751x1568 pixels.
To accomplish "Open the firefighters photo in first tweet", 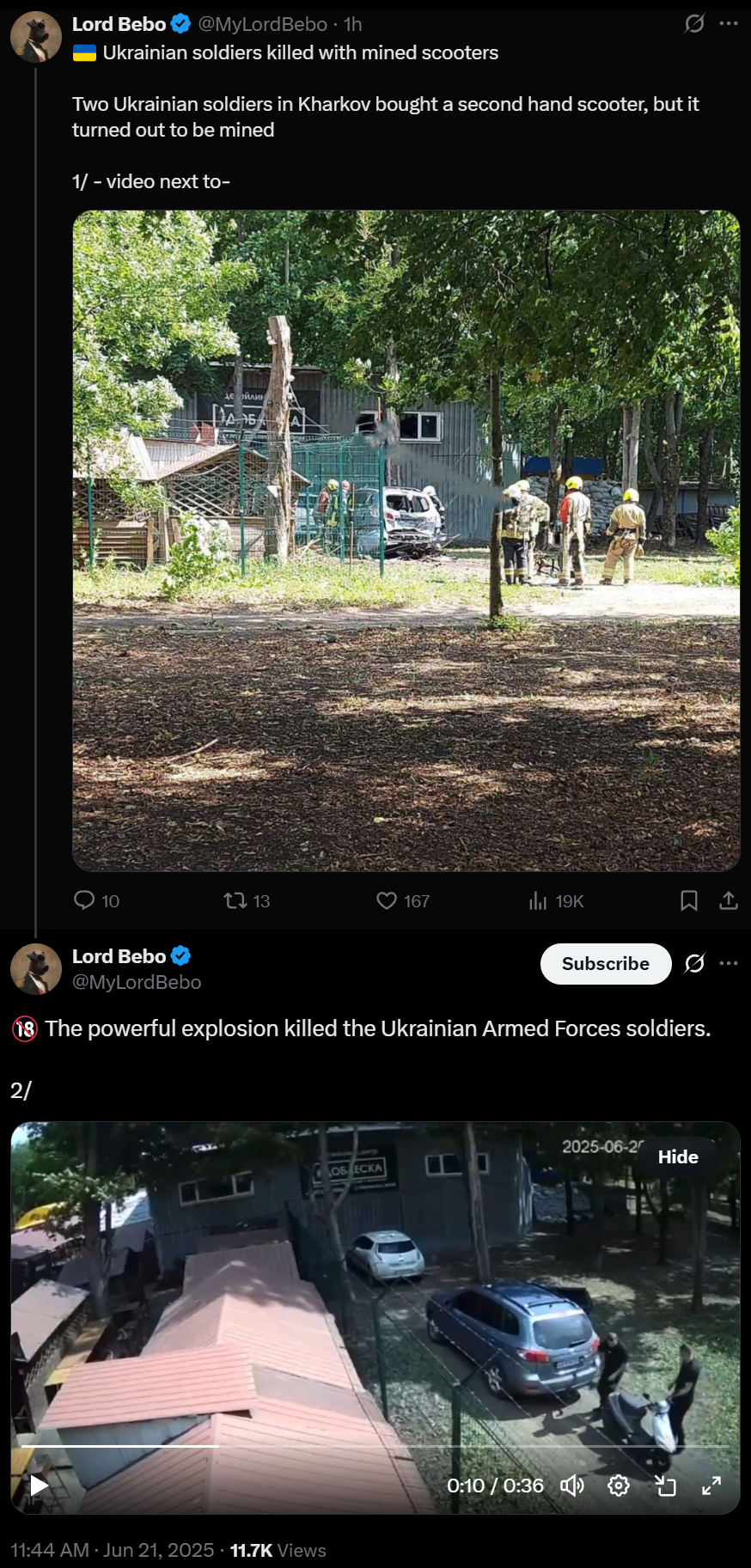I will 406,541.
